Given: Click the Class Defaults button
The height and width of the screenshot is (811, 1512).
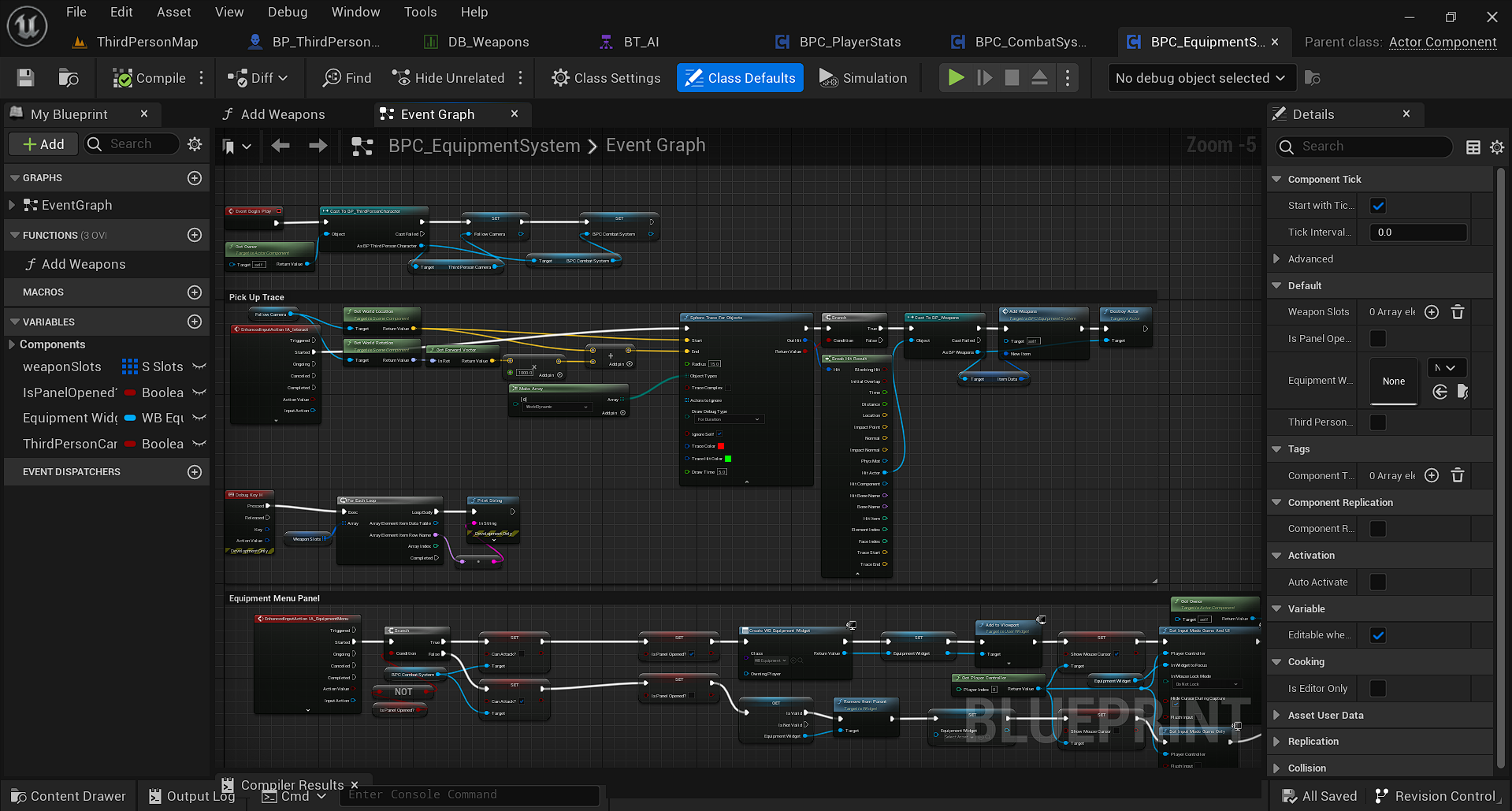Looking at the screenshot, I should coord(740,78).
